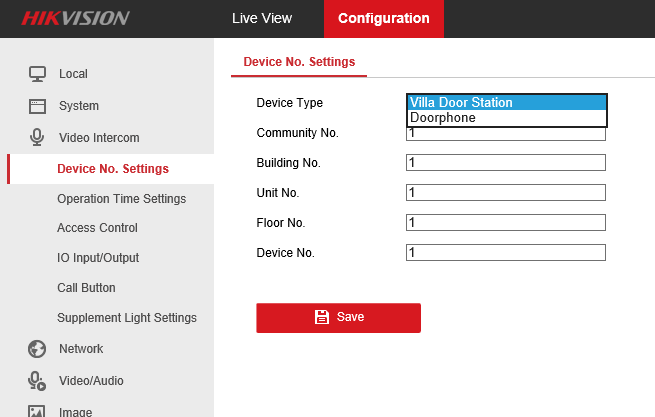Collapse the Video Intercom section
This screenshot has width=655, height=417.
[x=98, y=137]
